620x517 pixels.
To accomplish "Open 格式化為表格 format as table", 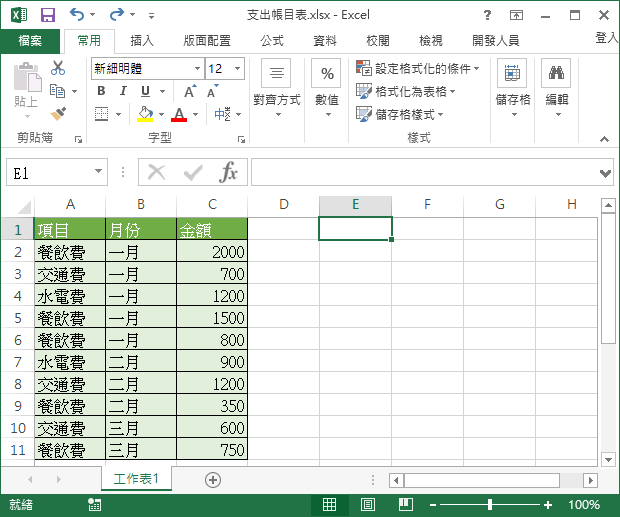I will tap(406, 91).
